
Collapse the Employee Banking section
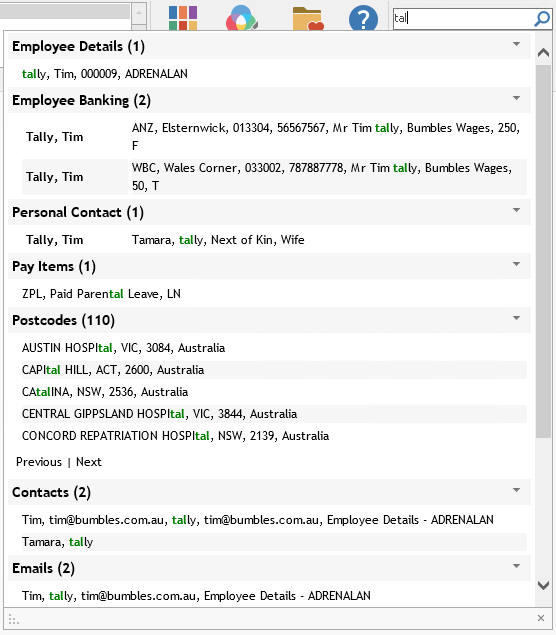coord(516,98)
